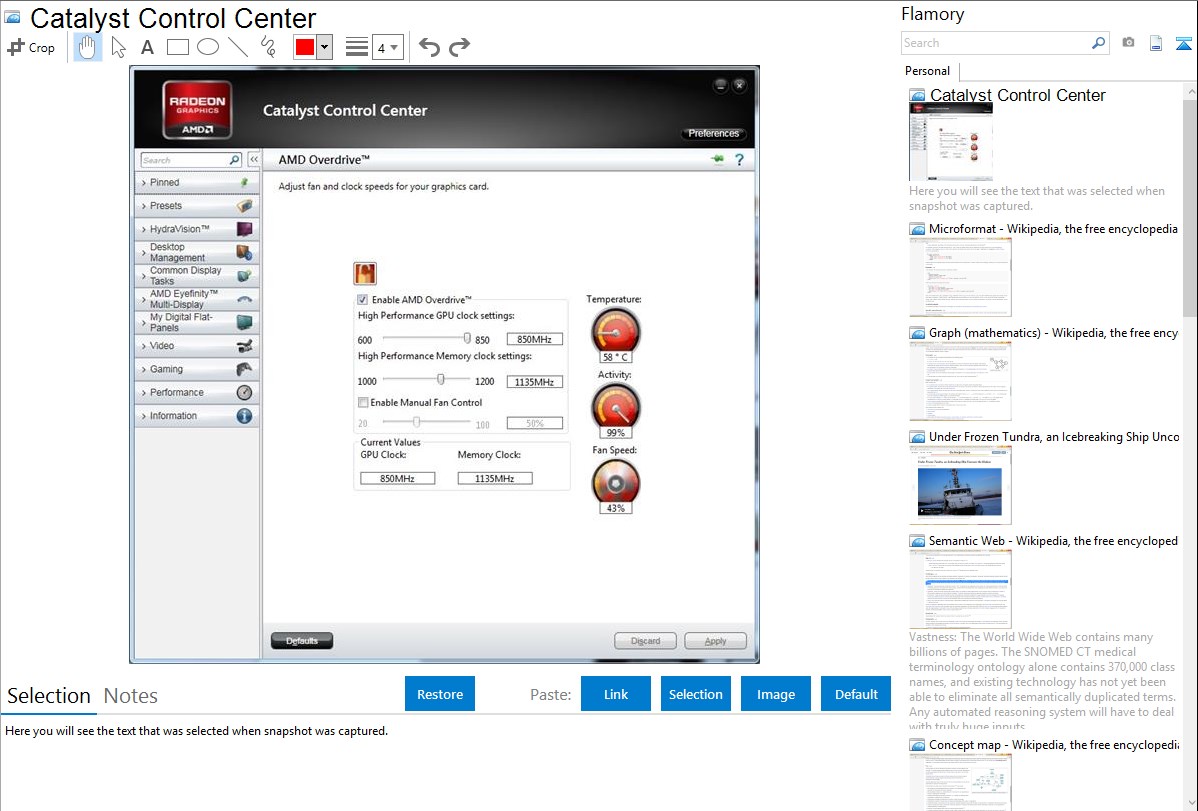1198x811 pixels.
Task: Toggle Enable AMD Overdrive checkbox
Action: point(362,300)
